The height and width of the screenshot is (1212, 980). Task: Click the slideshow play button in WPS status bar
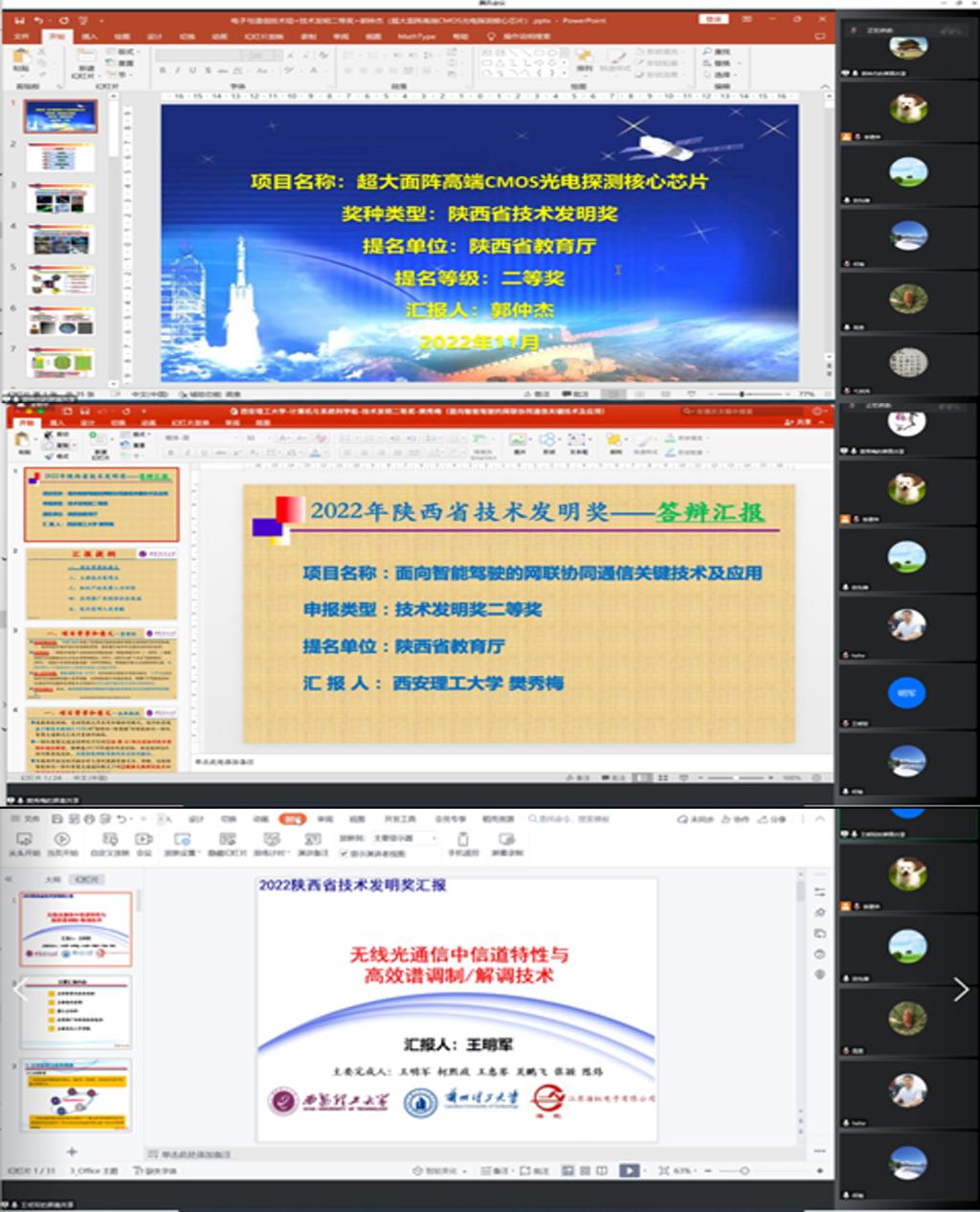click(629, 1170)
